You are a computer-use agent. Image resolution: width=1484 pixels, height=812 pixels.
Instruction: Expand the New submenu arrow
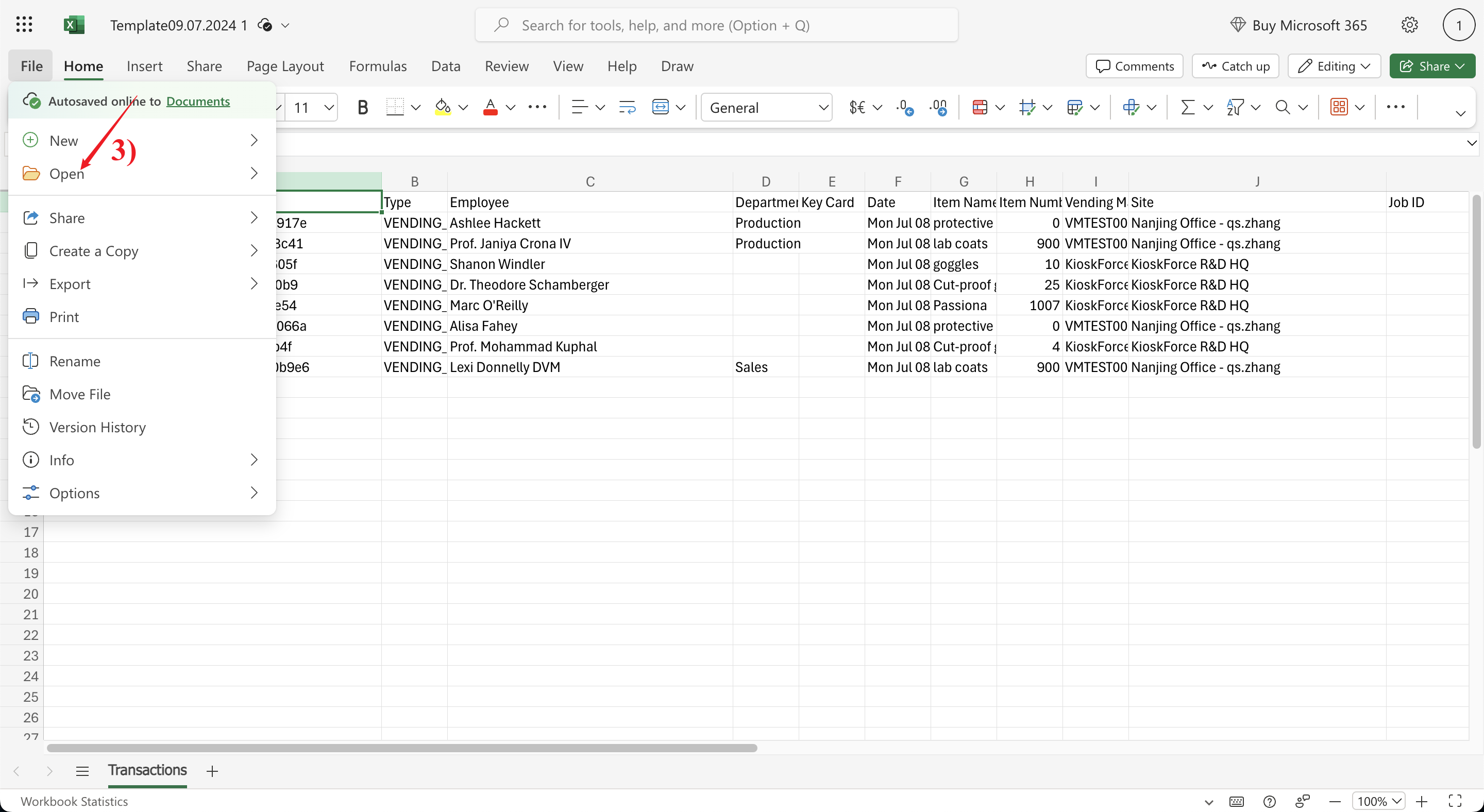[x=254, y=140]
